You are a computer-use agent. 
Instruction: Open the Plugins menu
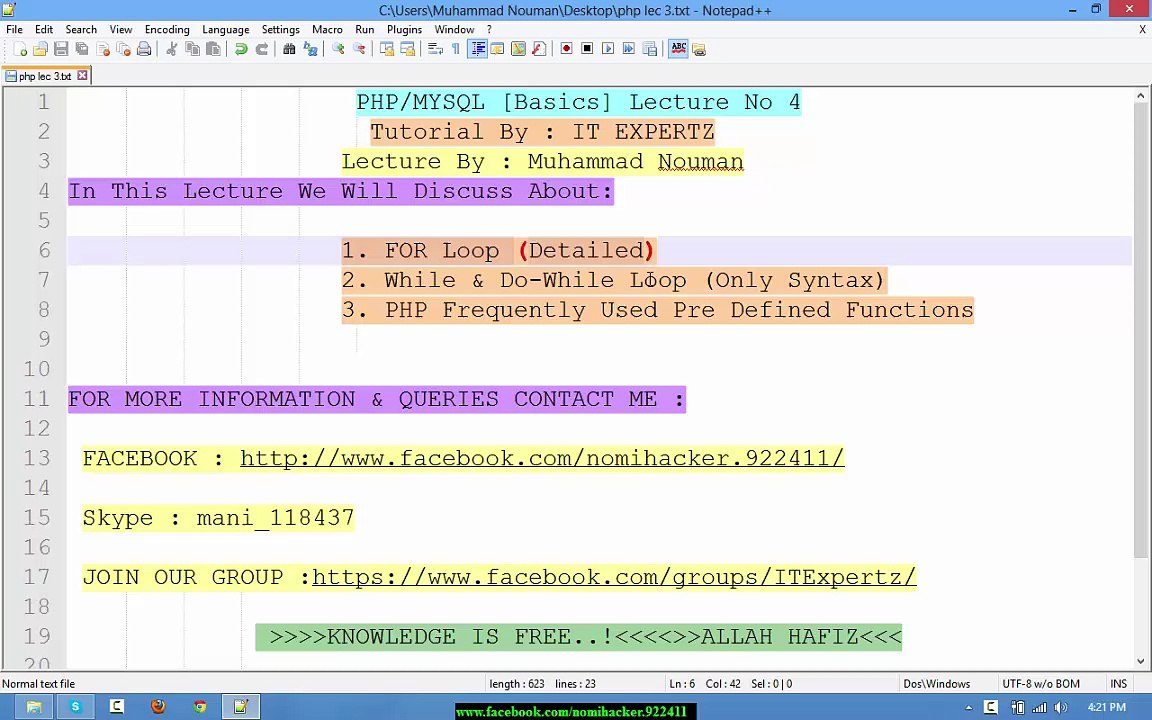[404, 29]
